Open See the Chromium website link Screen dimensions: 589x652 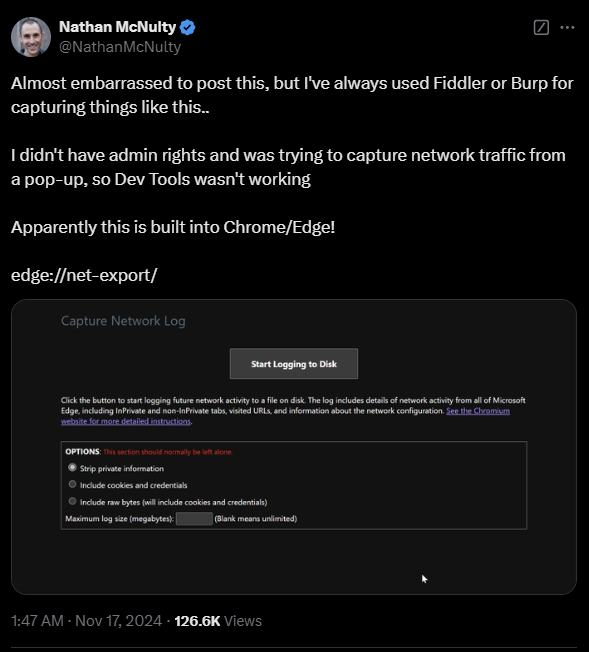pyautogui.click(x=478, y=411)
